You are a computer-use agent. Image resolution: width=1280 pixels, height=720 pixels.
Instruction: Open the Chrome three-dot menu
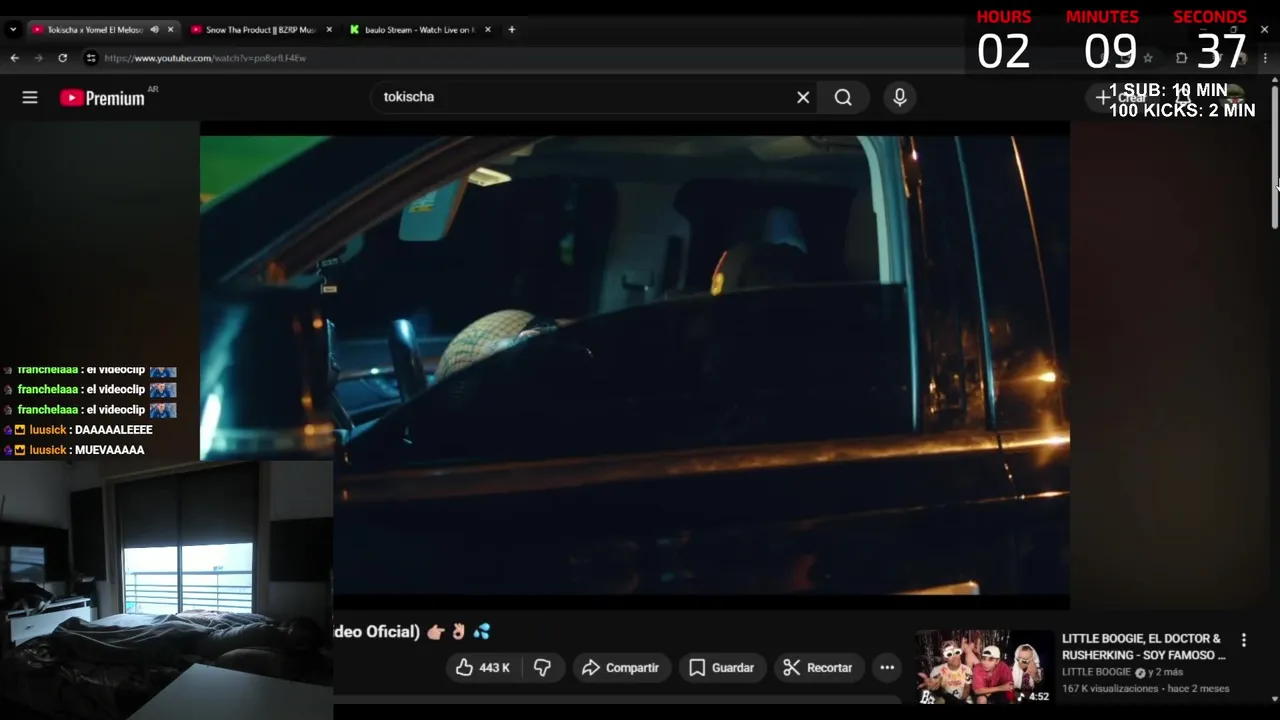(x=1265, y=58)
